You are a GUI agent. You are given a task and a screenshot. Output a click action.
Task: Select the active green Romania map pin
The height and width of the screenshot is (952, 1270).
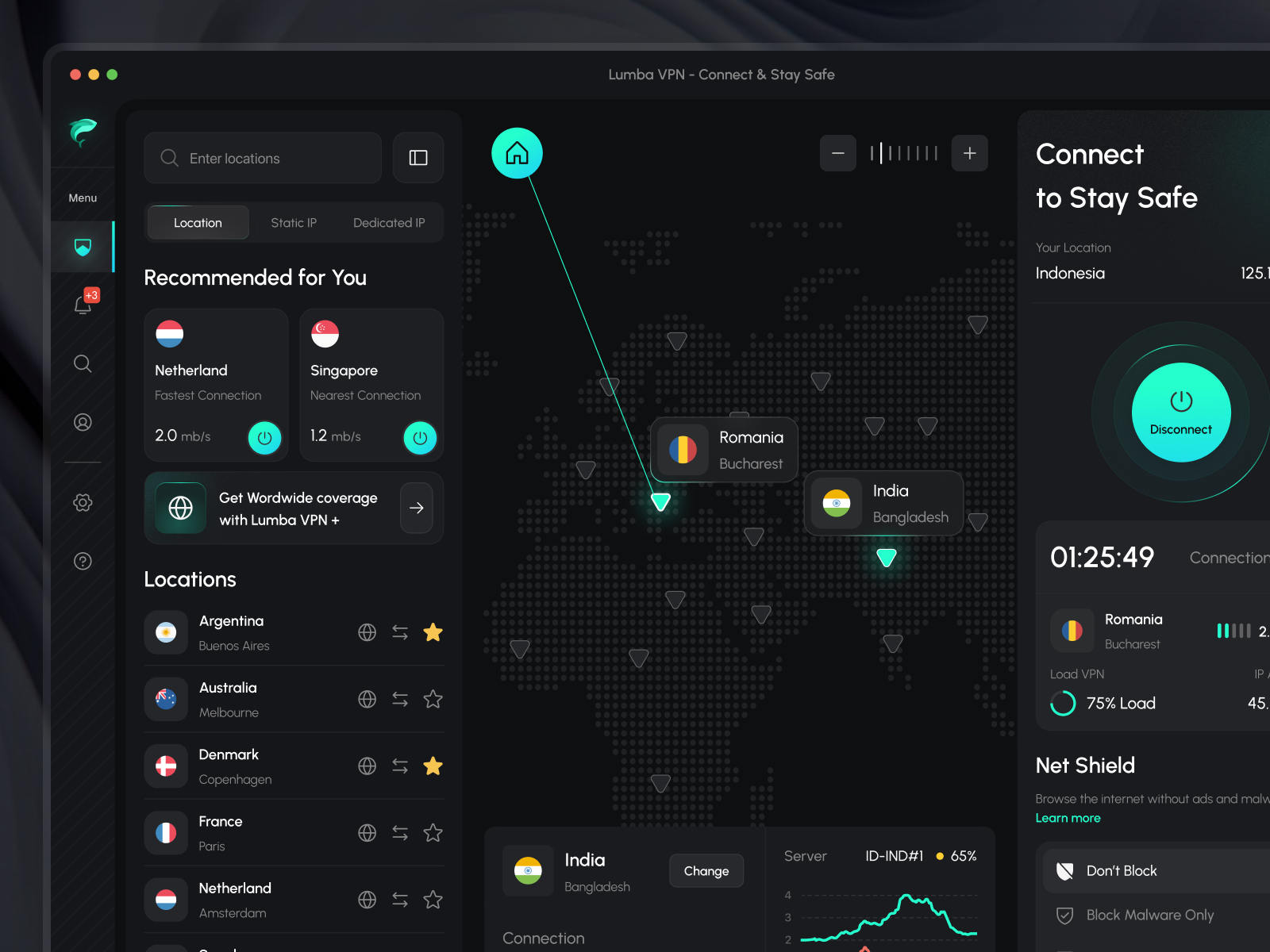click(660, 501)
